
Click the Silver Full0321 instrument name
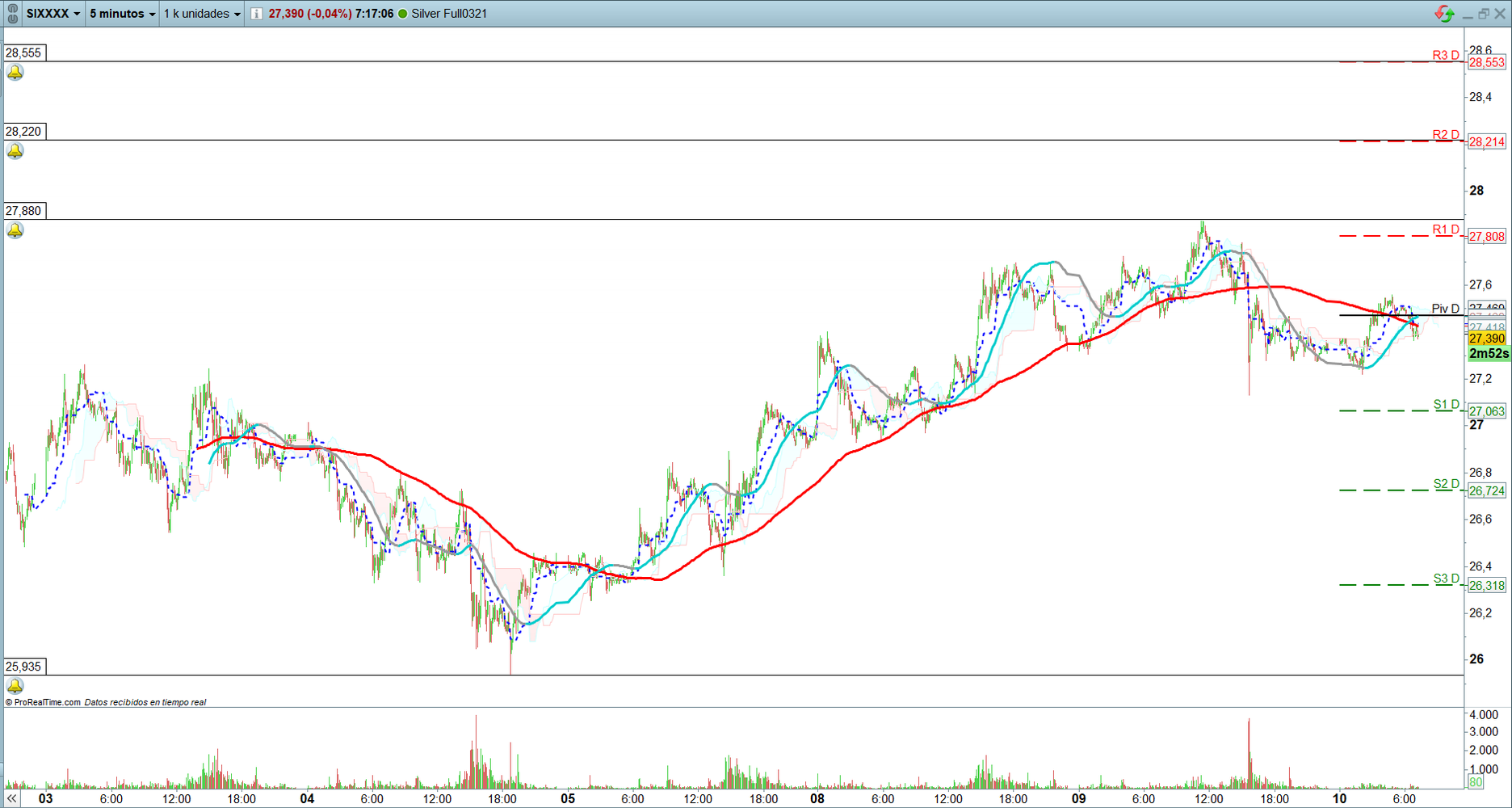point(449,14)
